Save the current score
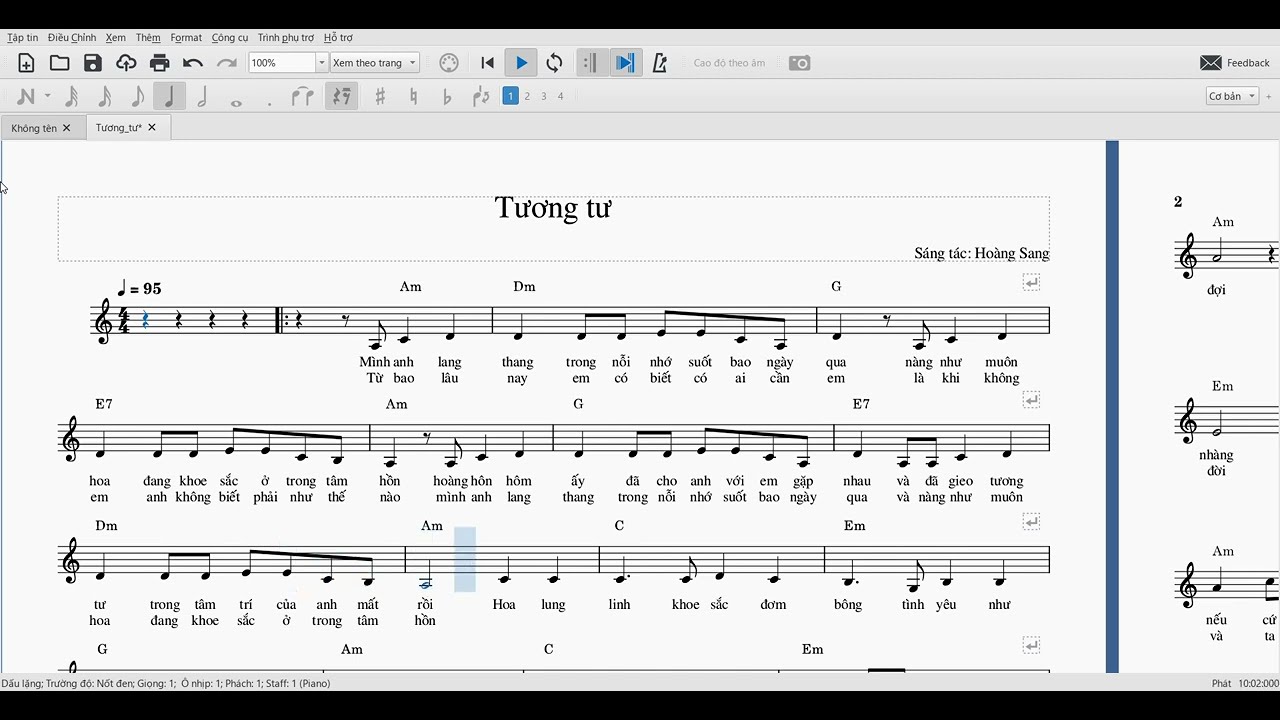The width and height of the screenshot is (1280, 720). click(93, 63)
